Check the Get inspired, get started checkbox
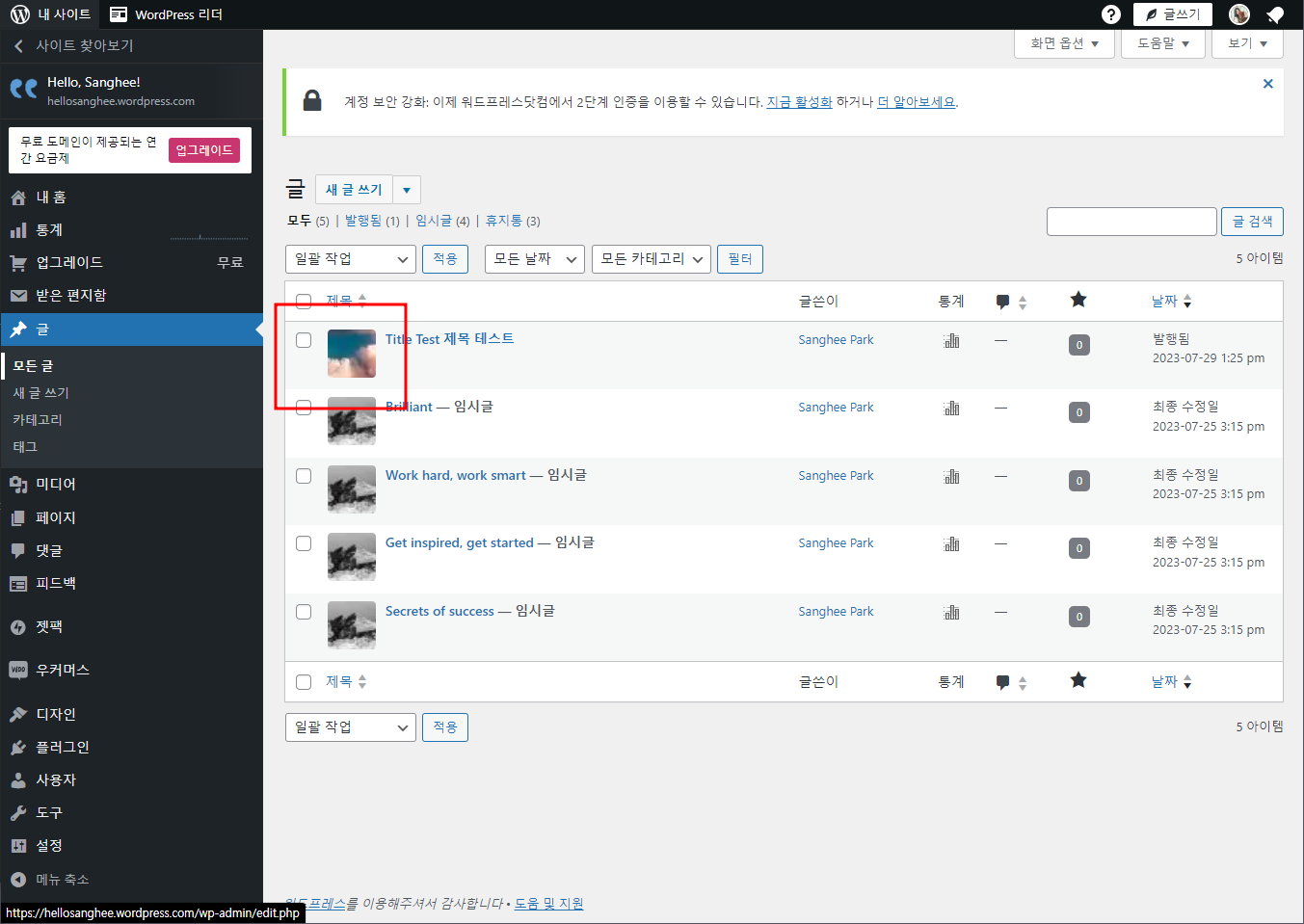The image size is (1304, 924). [304, 543]
